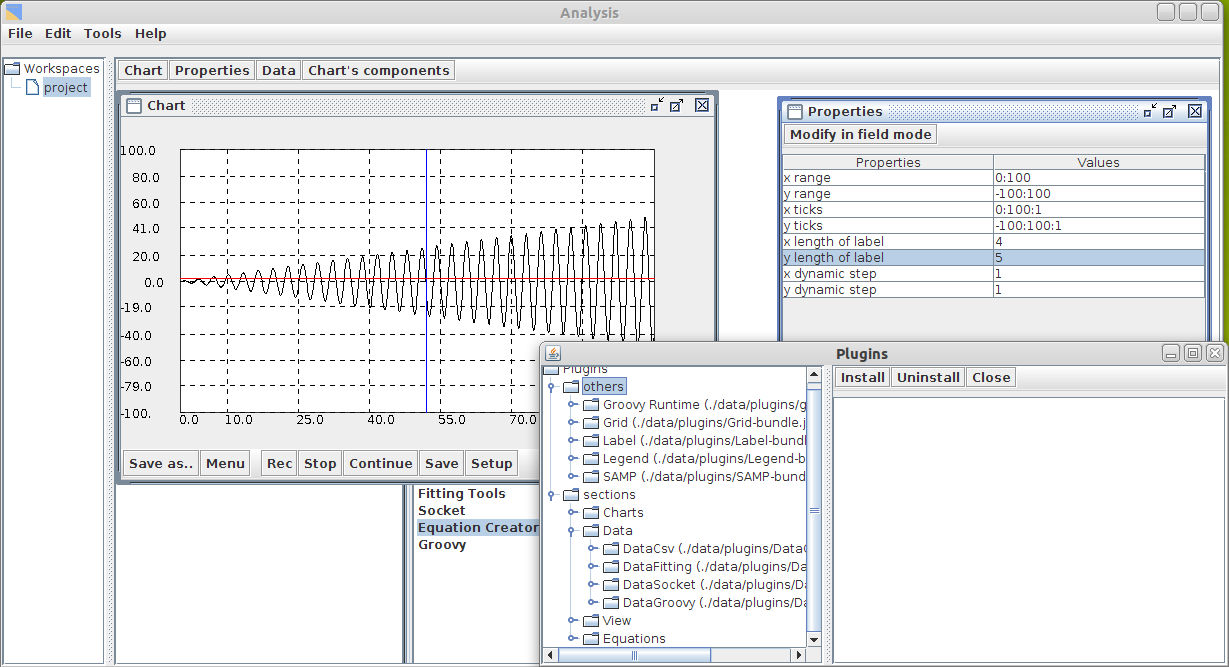Select the y length of label row
1229x667 pixels.
click(x=994, y=258)
